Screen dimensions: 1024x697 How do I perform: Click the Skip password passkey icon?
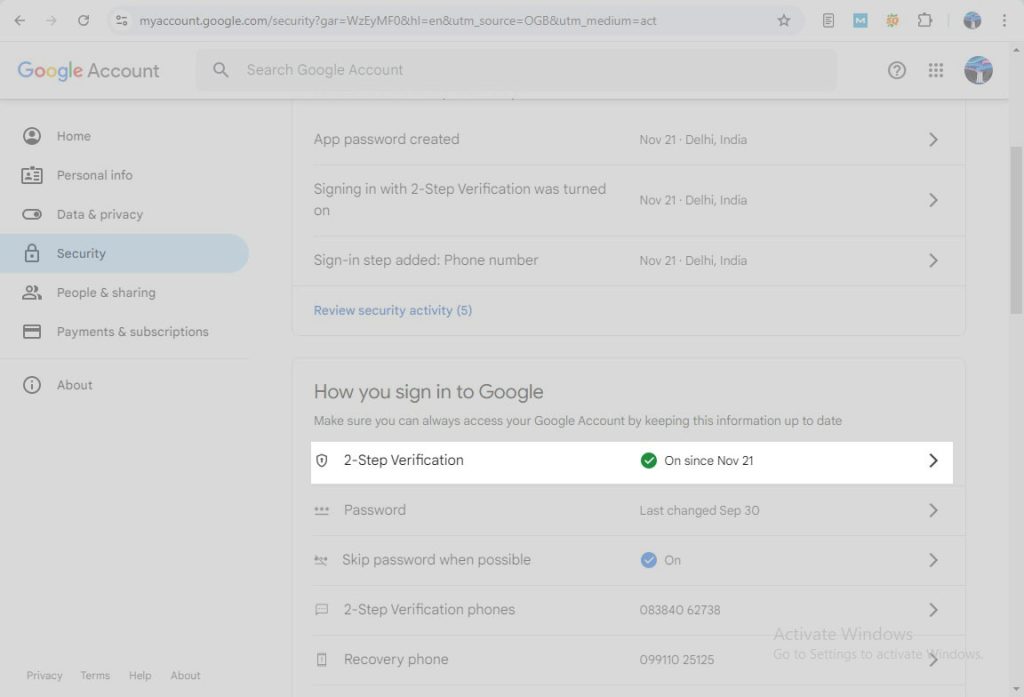click(x=321, y=560)
